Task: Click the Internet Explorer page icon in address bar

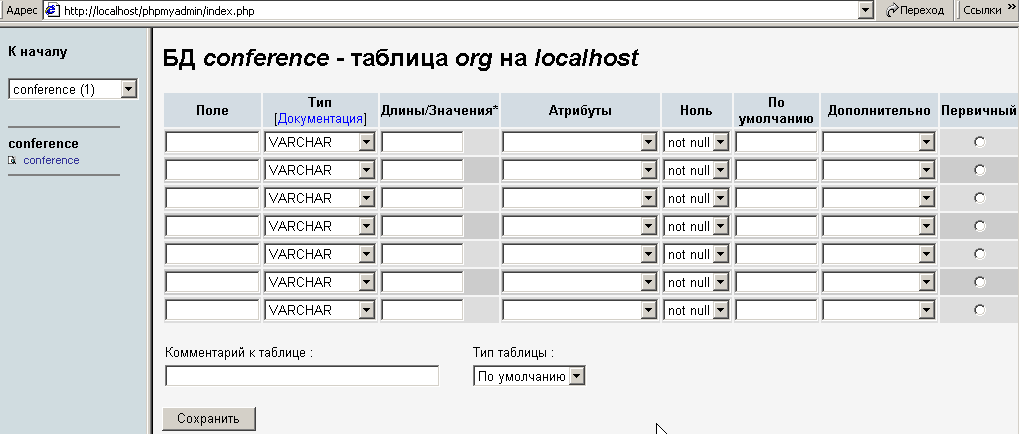Action: pyautogui.click(x=53, y=10)
